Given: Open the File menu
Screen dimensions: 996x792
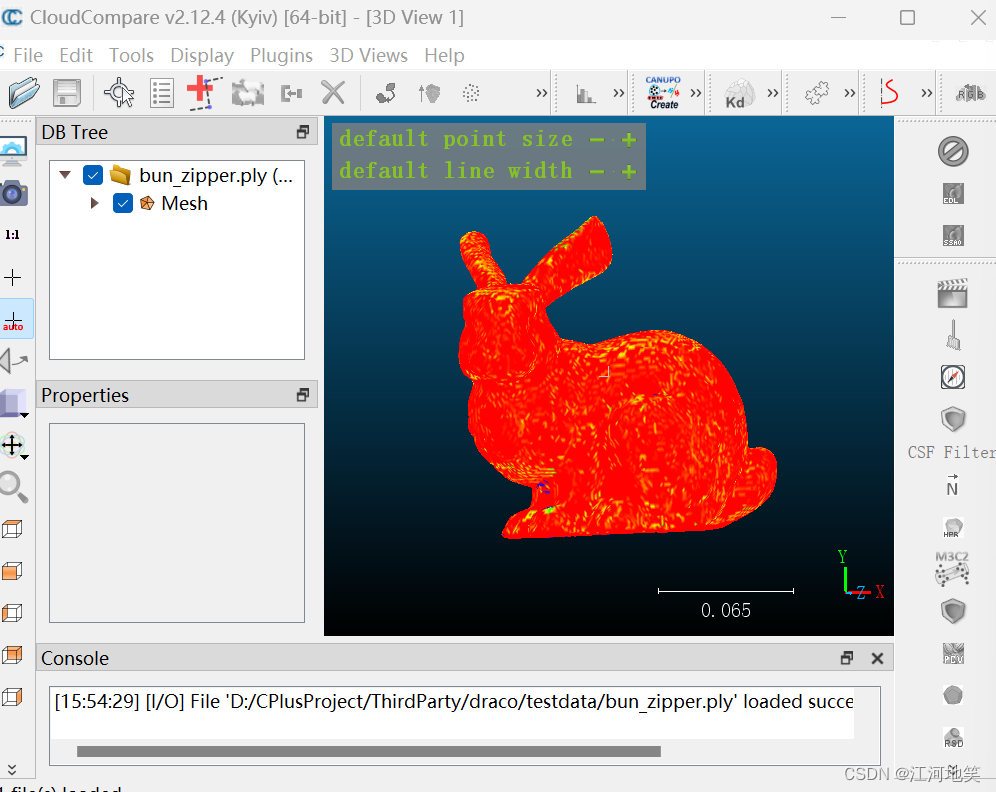Looking at the screenshot, I should tap(28, 55).
